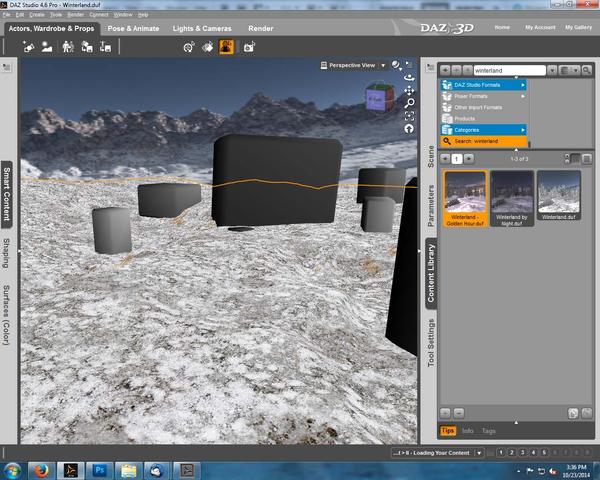The image size is (600, 480).
Task: Click the Photoshop icon in the taskbar
Action: [x=99, y=471]
